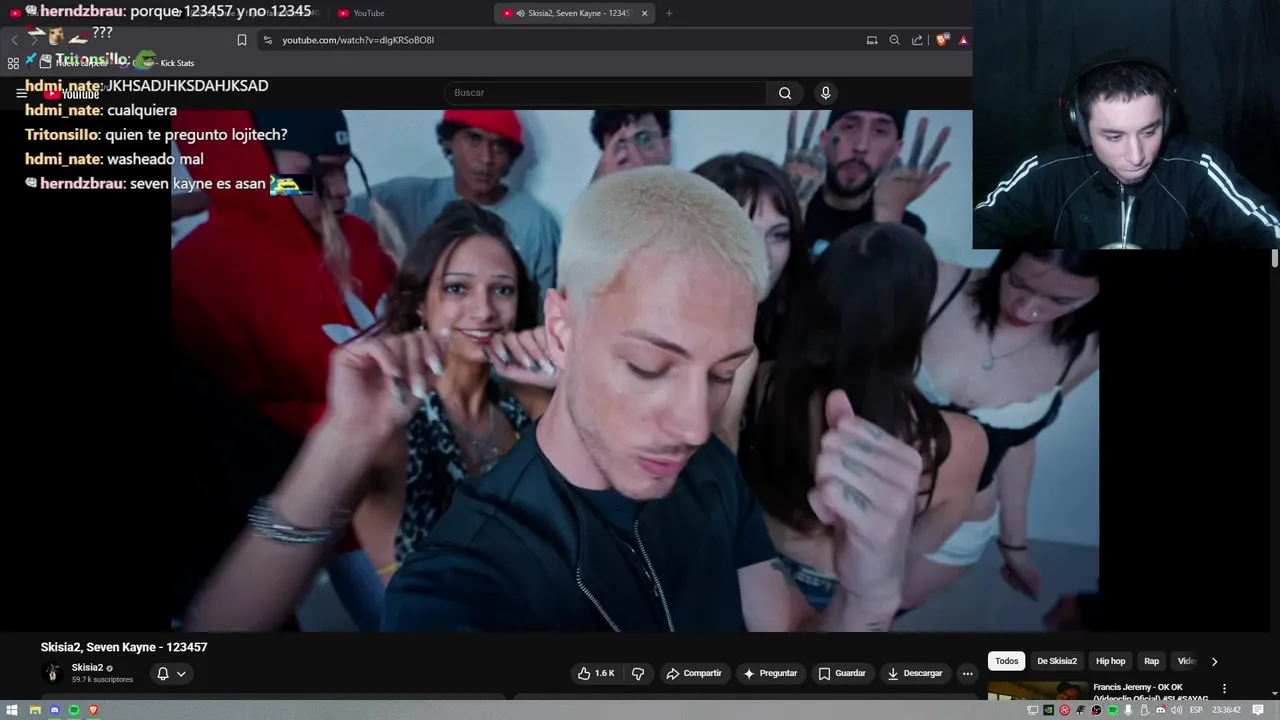
Task: Open options menu for the Francis Jeremy video
Action: tap(1224, 689)
